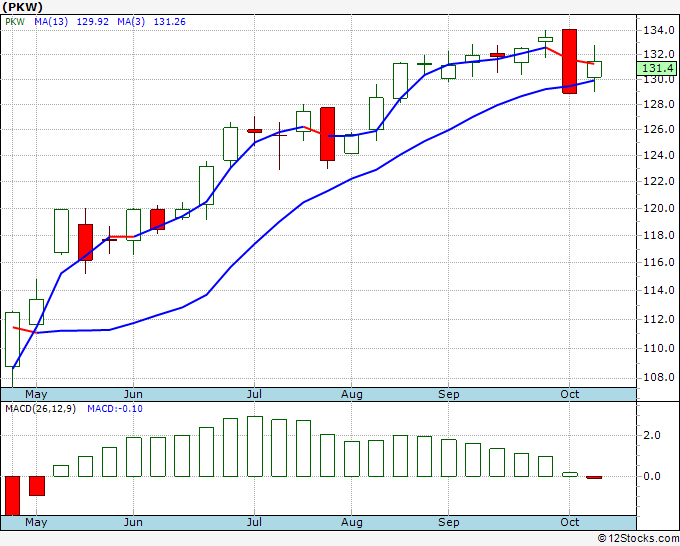The image size is (680, 546).
Task: Click the 110.0 price axis label
Action: pyautogui.click(x=658, y=348)
